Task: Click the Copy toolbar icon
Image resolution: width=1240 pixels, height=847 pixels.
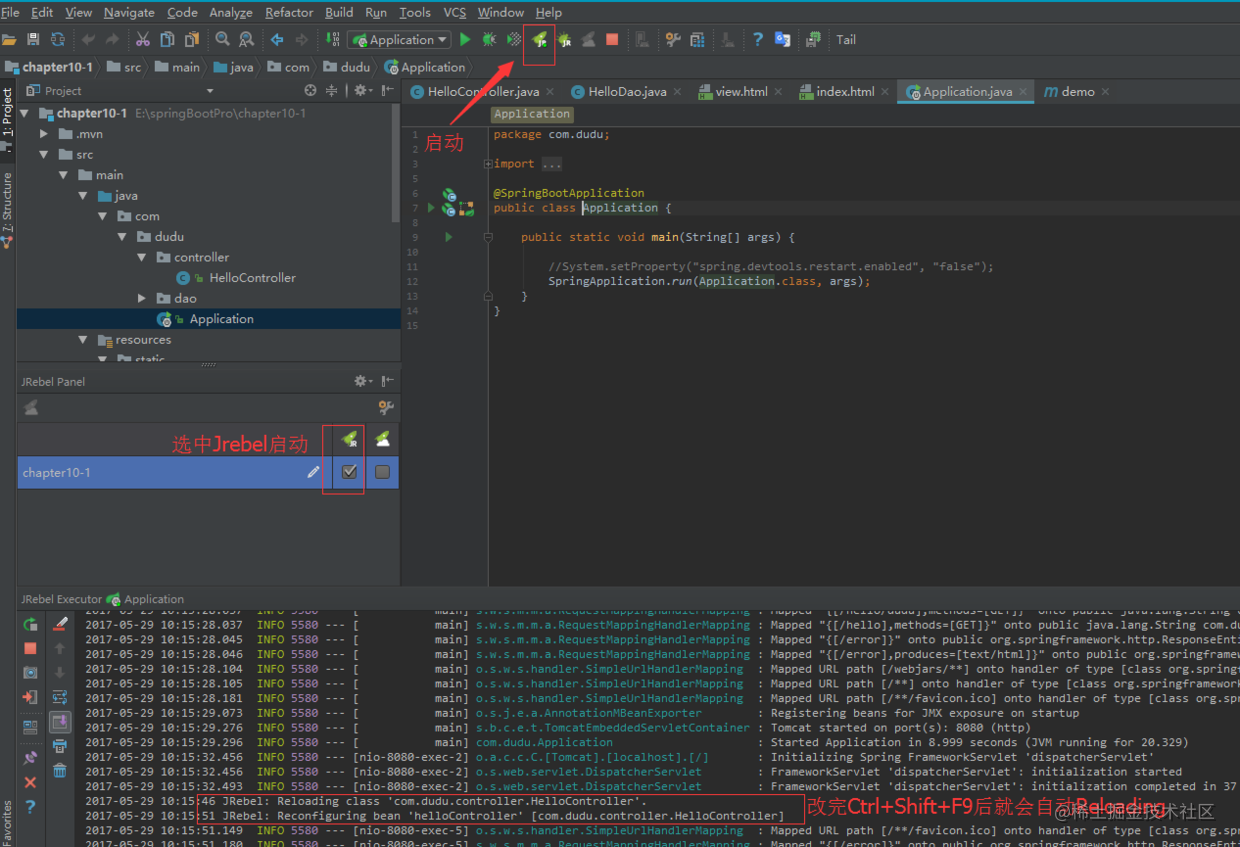Action: pyautogui.click(x=167, y=40)
